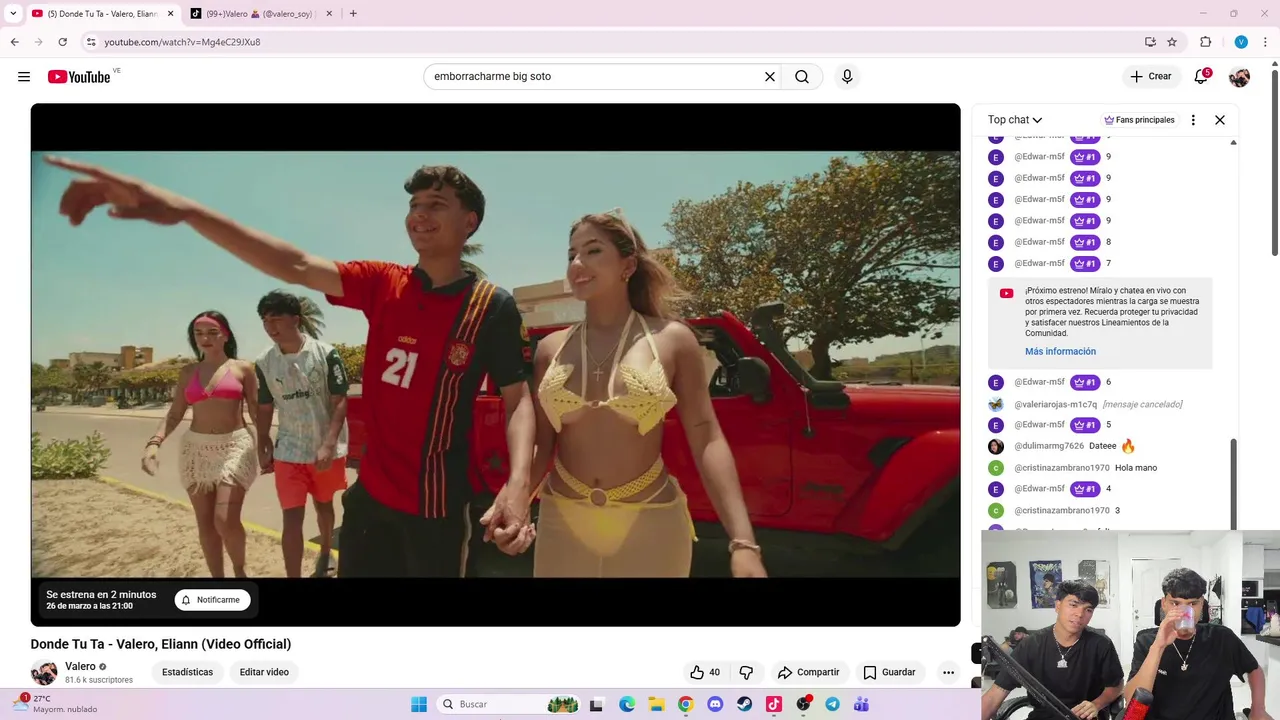The height and width of the screenshot is (720, 1280).
Task: Open File Explorer from the taskbar
Action: (656, 704)
